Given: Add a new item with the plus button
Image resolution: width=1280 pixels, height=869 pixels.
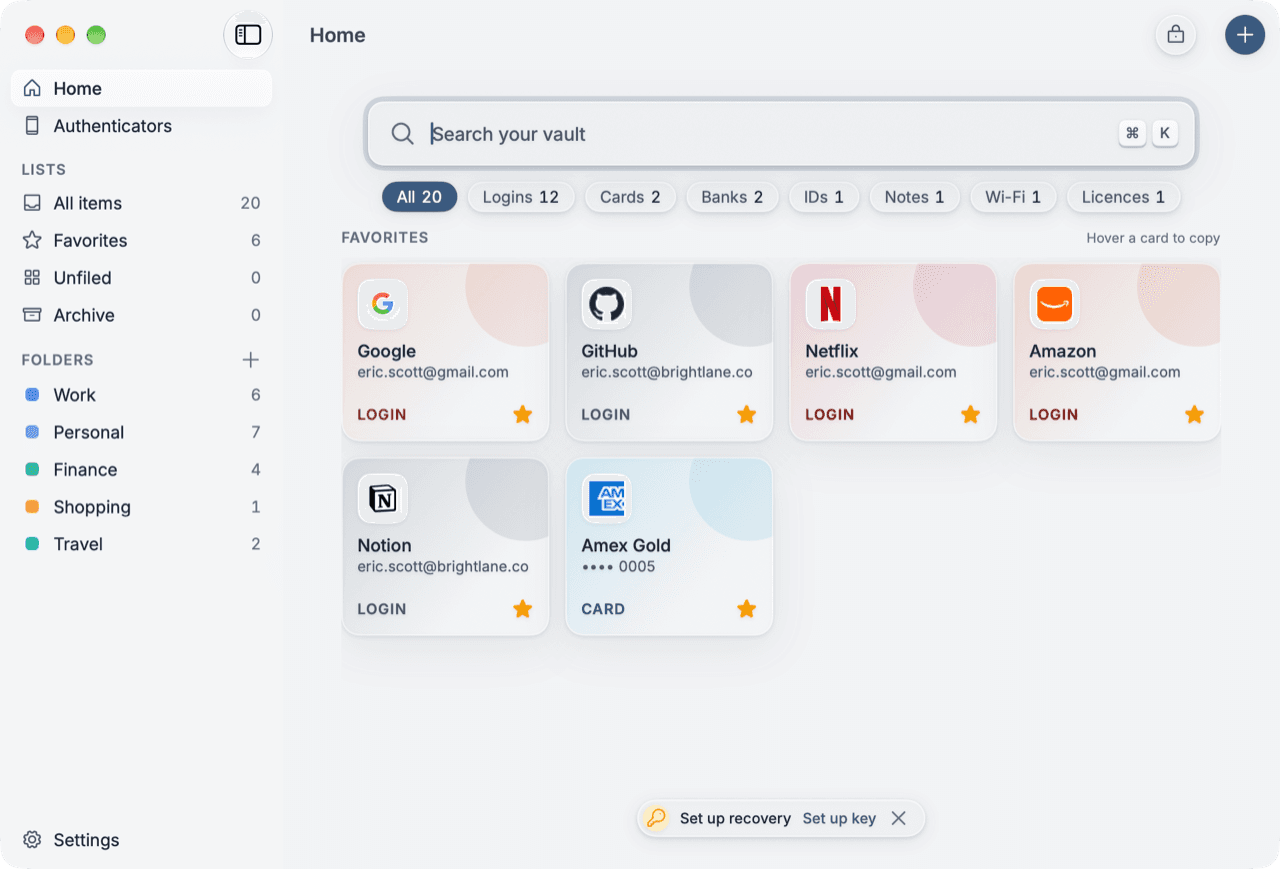Looking at the screenshot, I should tap(1245, 35).
